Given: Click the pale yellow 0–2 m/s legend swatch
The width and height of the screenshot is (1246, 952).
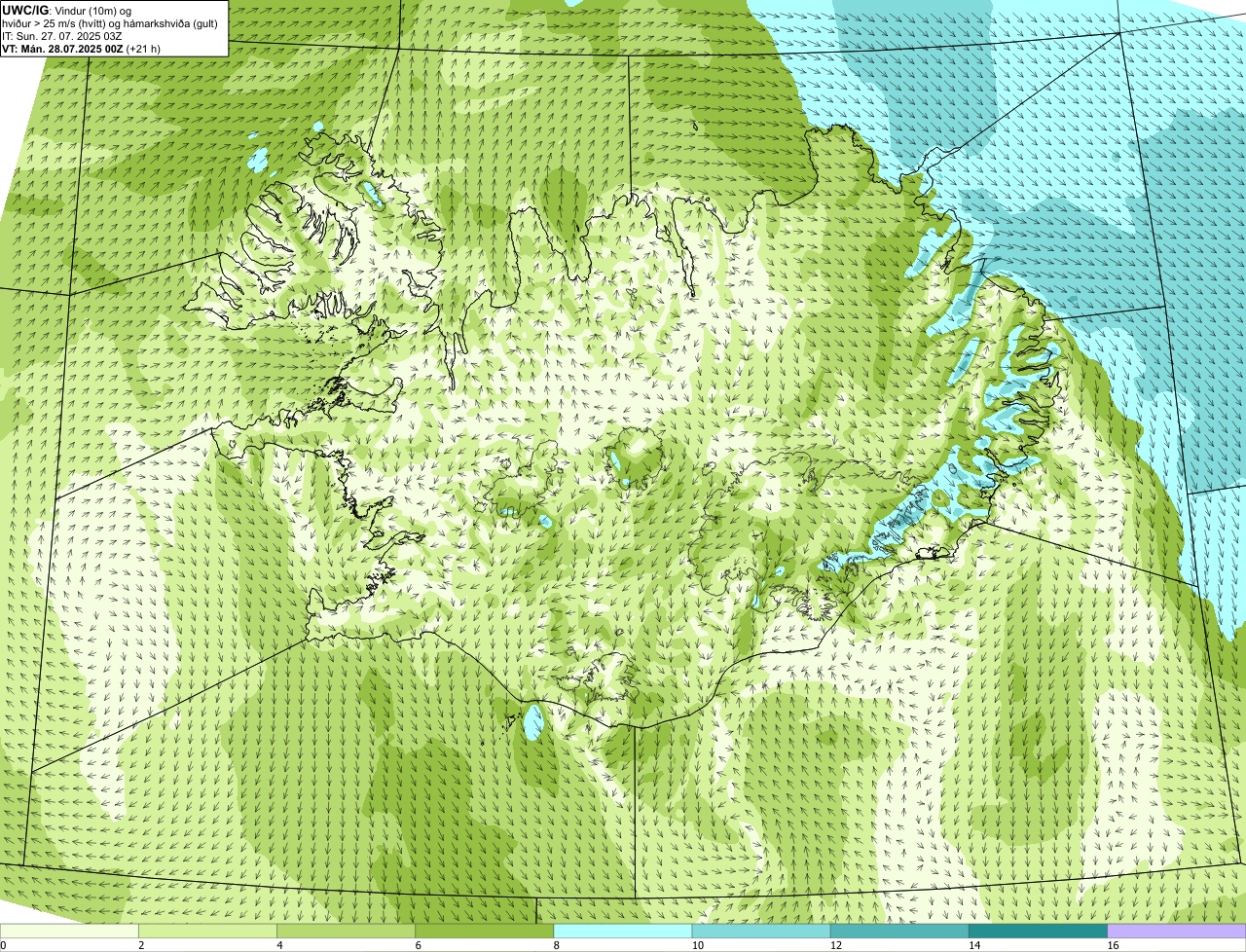Looking at the screenshot, I should pyautogui.click(x=69, y=932).
